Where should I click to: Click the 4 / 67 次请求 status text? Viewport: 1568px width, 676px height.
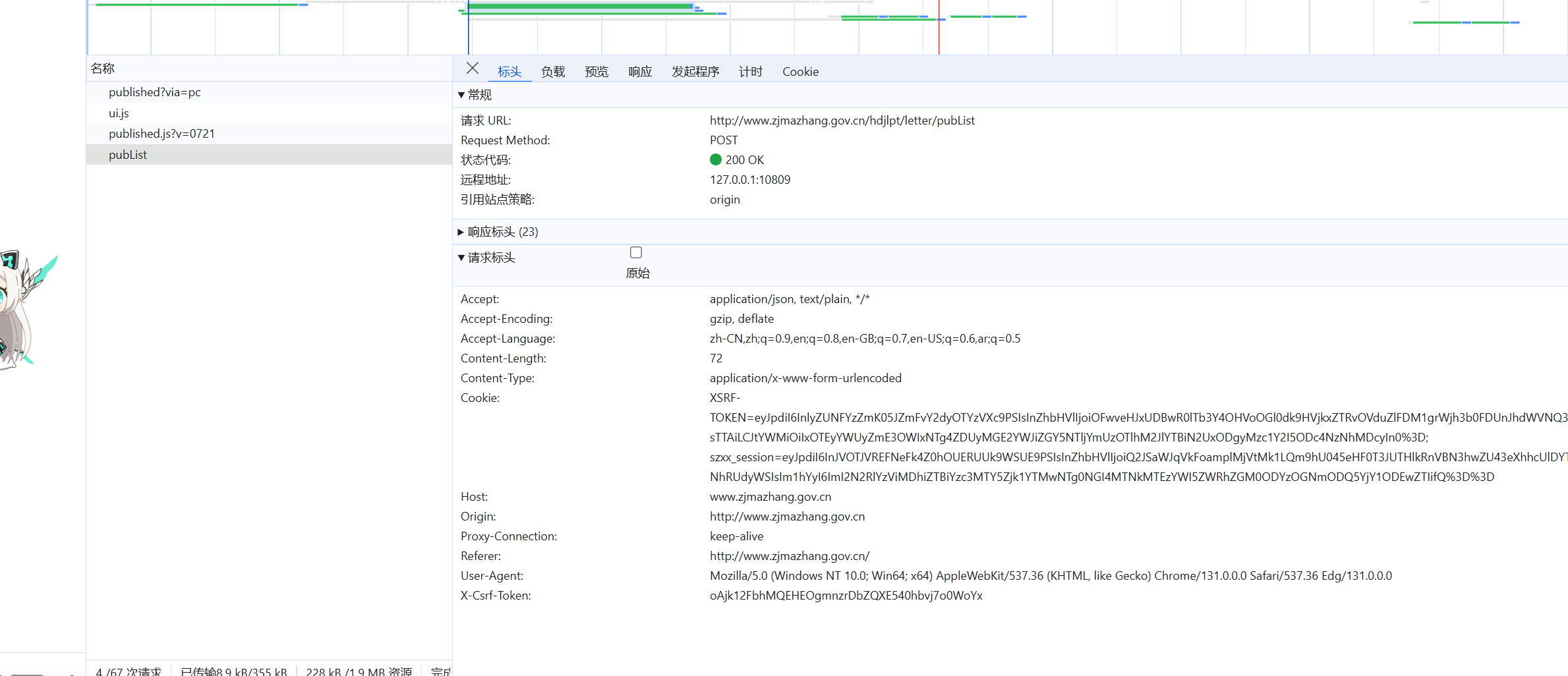[129, 671]
